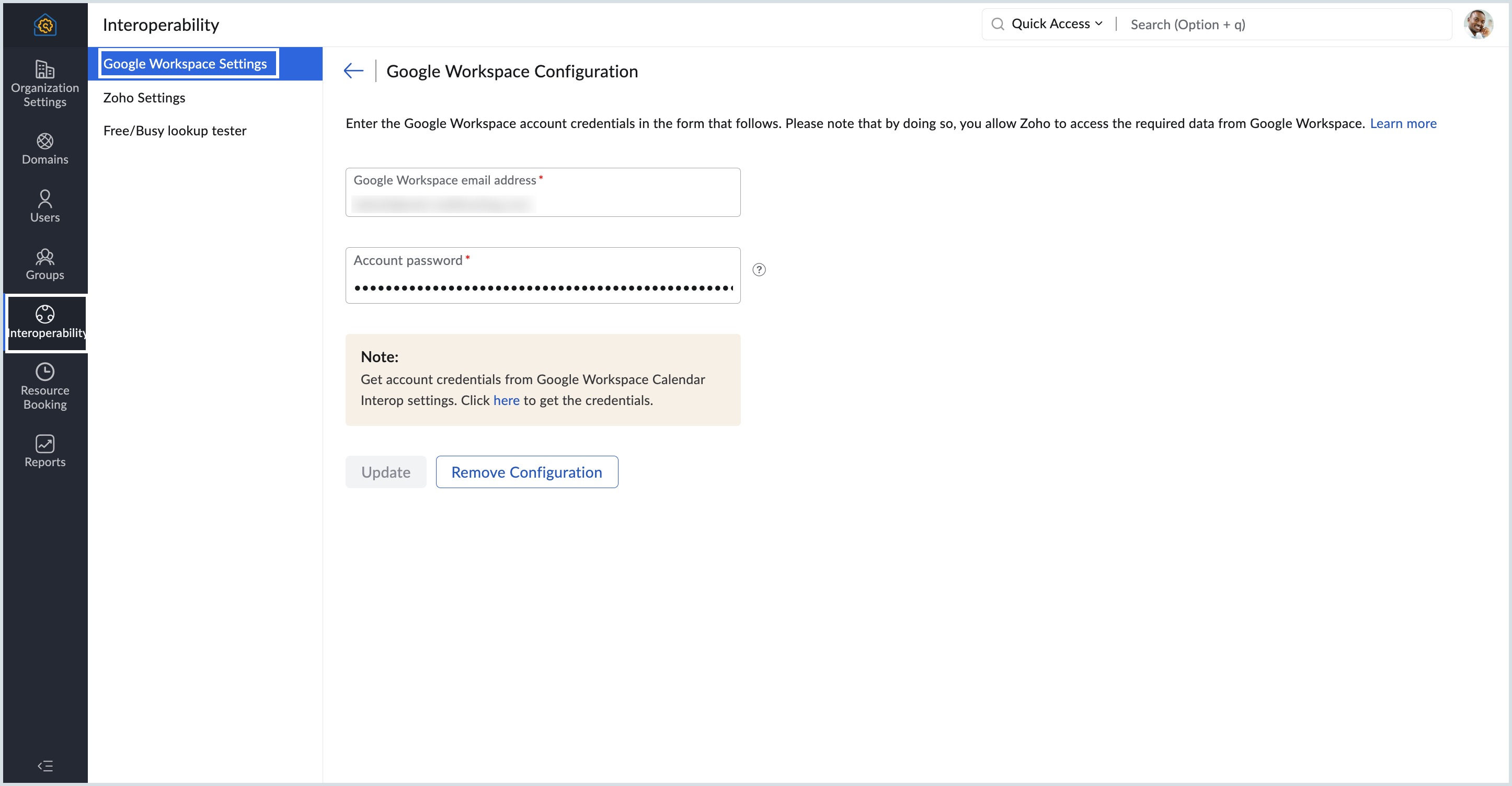
Task: Click the Update button
Action: [386, 471]
